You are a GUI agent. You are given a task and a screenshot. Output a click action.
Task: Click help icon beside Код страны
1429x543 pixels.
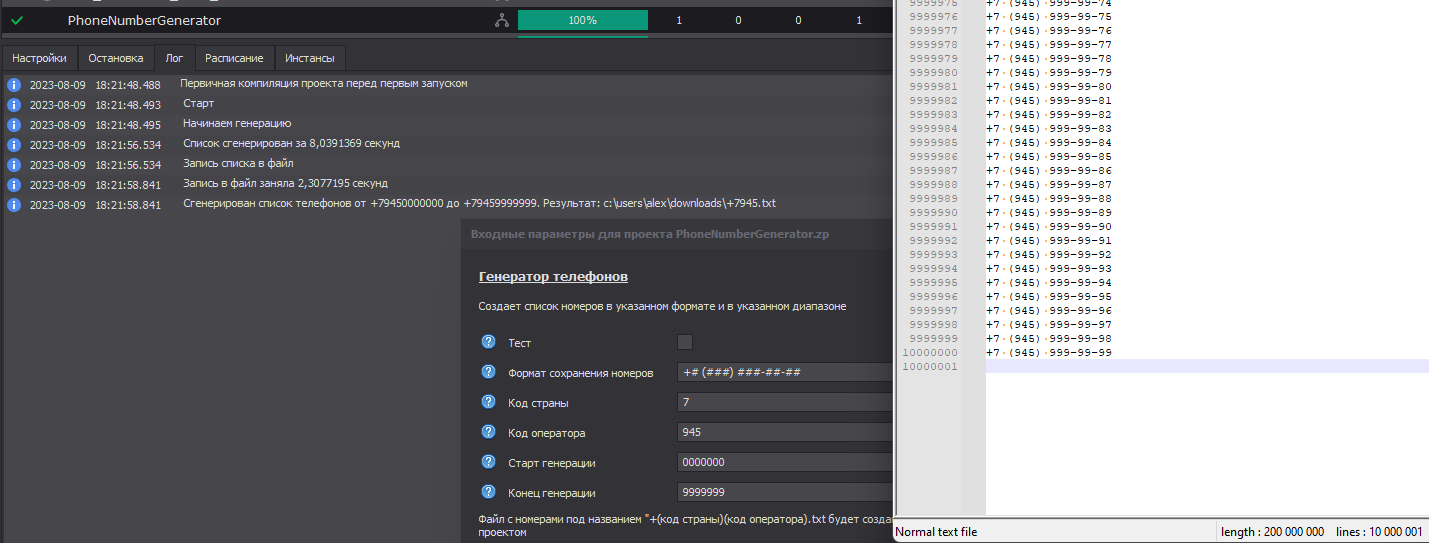click(489, 402)
